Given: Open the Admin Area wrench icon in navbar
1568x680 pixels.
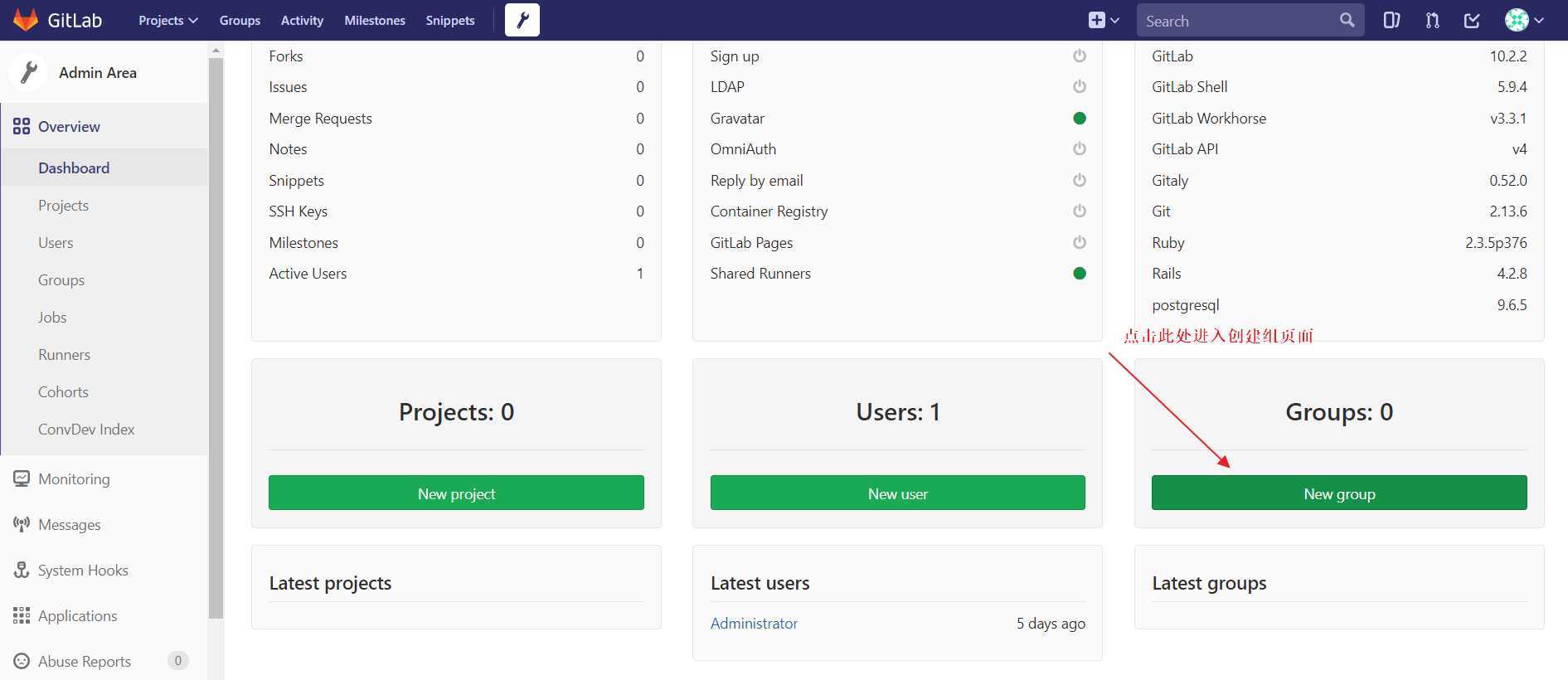Looking at the screenshot, I should pos(522,20).
